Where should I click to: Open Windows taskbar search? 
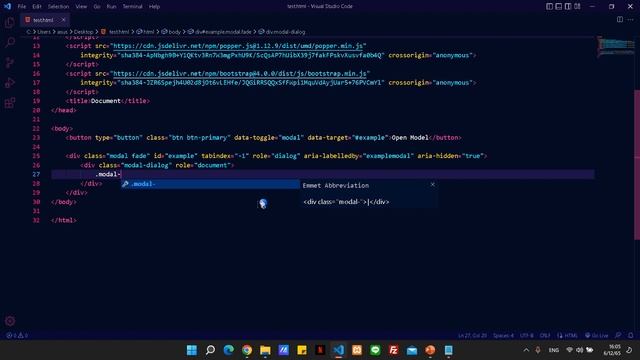click(x=210, y=350)
